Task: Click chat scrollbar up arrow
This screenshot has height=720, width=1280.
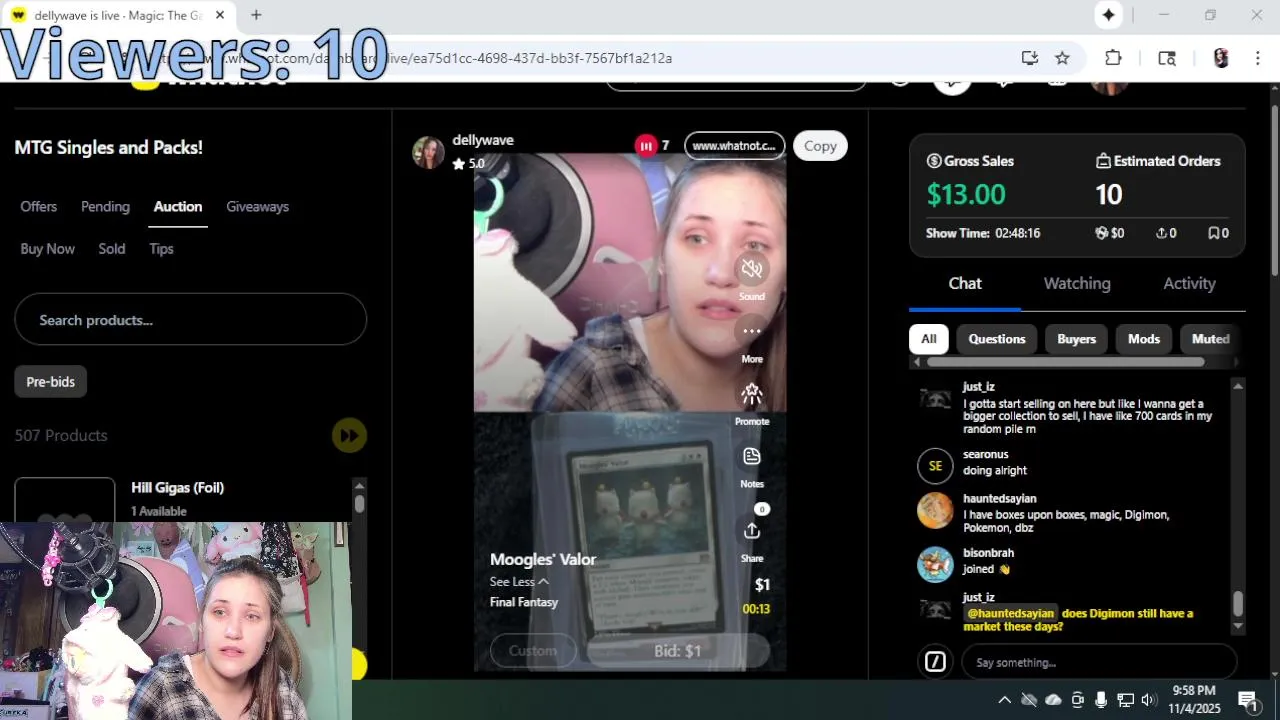Action: point(1238,386)
